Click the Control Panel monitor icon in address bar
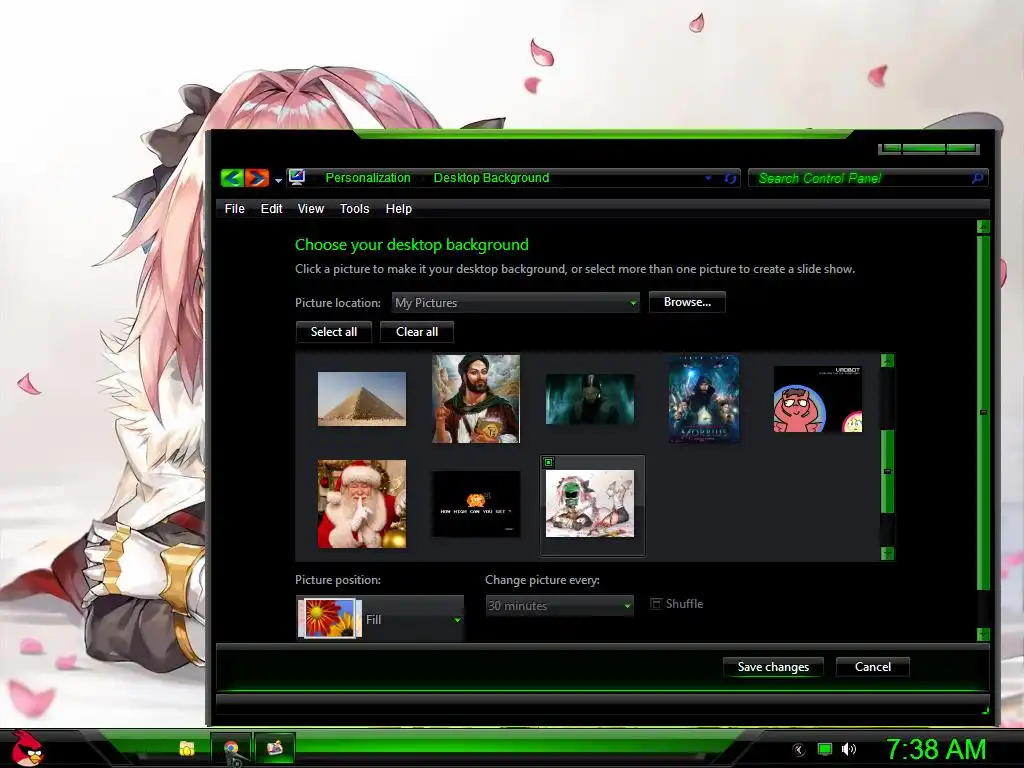Screen dimensions: 1024x768 [297, 177]
